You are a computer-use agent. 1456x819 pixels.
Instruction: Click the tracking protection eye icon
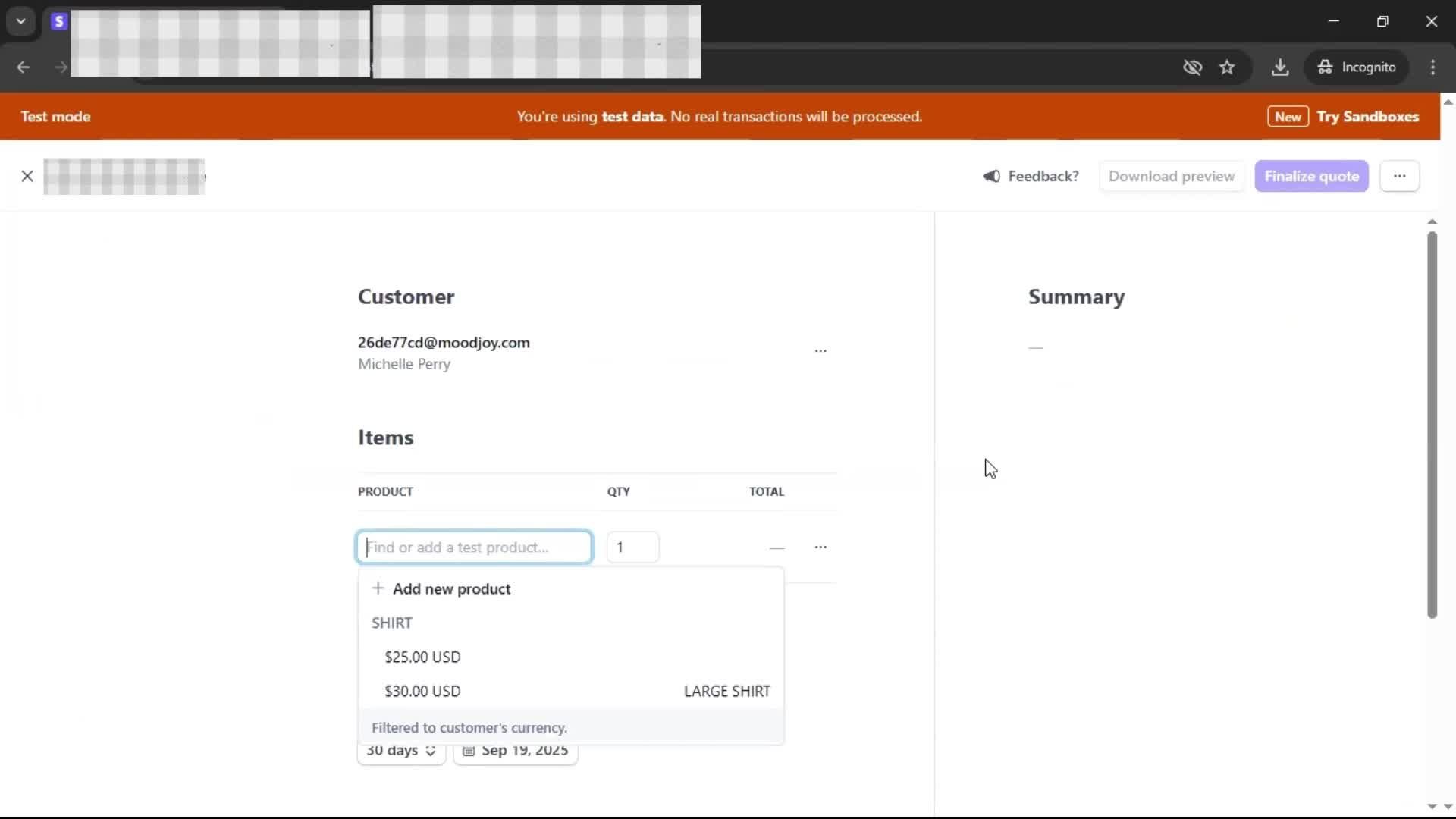(1192, 67)
